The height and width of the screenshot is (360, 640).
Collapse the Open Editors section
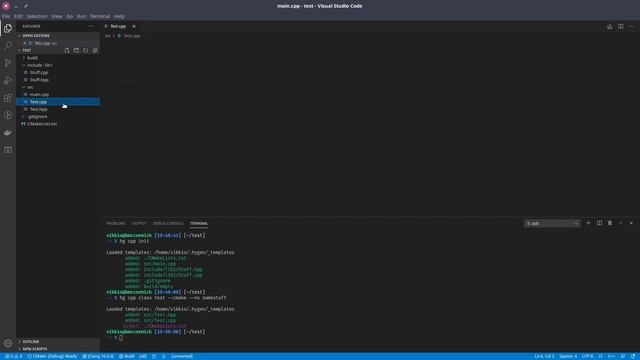58,36
